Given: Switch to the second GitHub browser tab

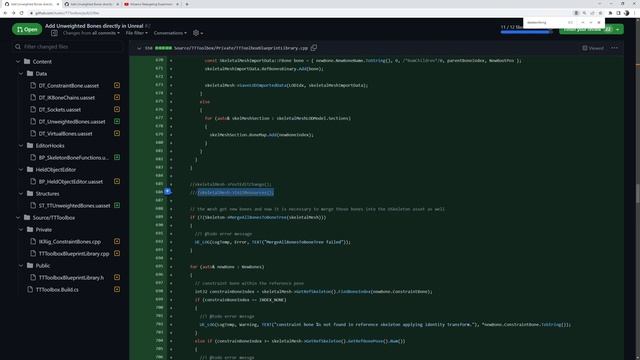Looking at the screenshot, I should (91, 4).
